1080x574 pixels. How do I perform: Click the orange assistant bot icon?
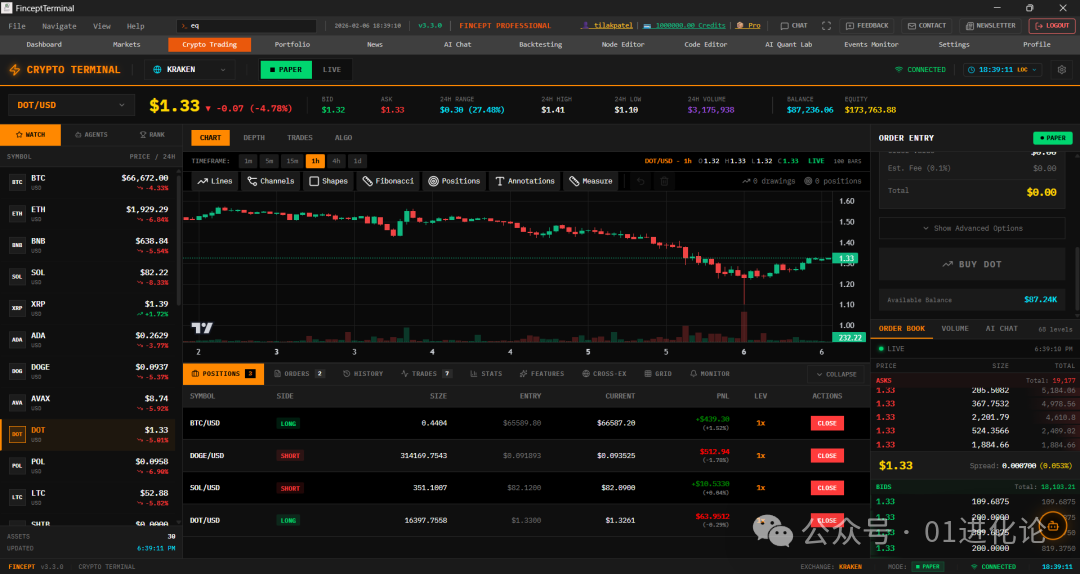(1052, 526)
